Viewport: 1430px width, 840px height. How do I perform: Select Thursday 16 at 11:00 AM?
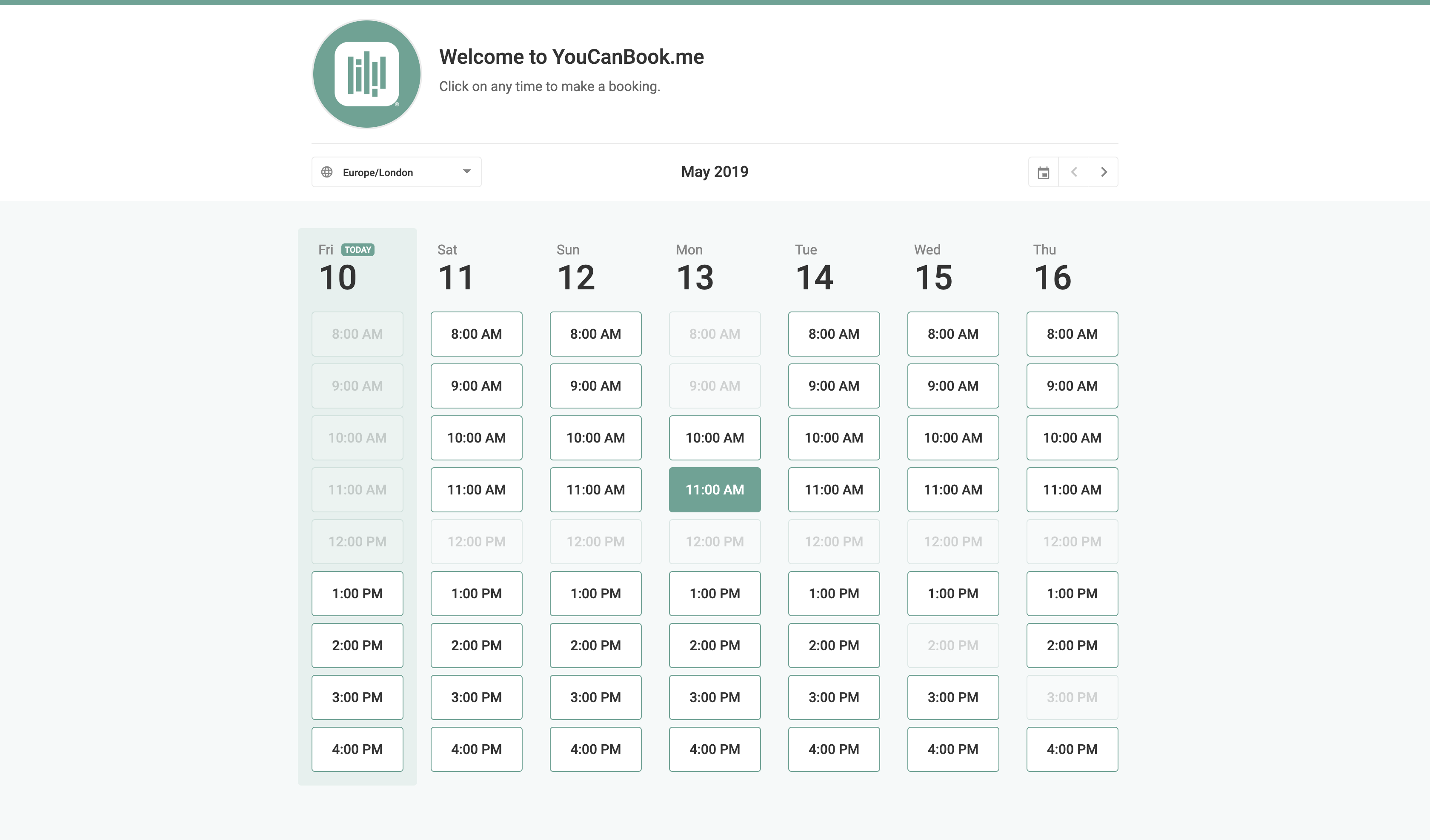point(1071,489)
